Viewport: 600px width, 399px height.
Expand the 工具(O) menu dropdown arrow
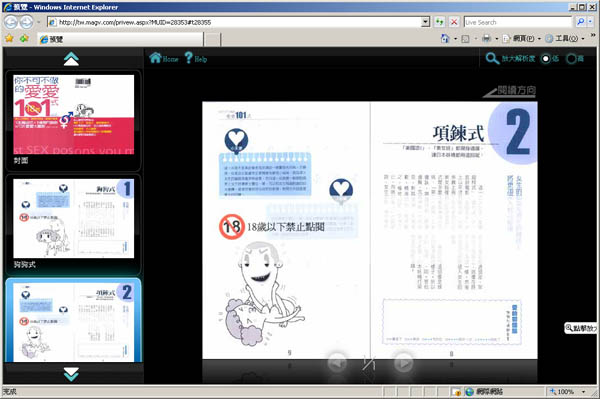(582, 39)
